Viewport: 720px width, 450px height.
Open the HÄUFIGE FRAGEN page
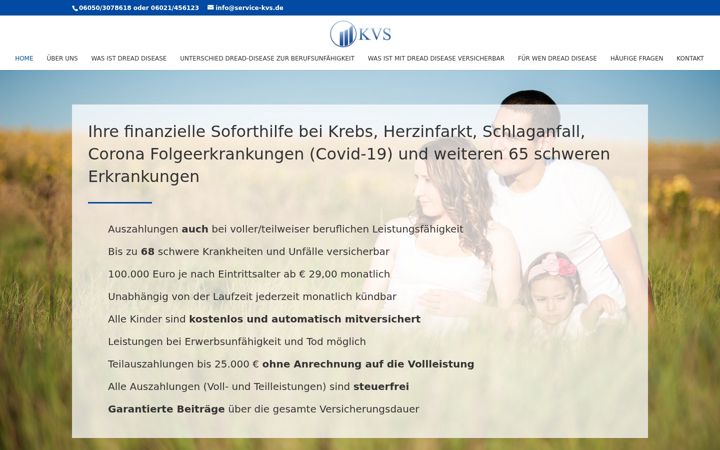[x=636, y=58]
